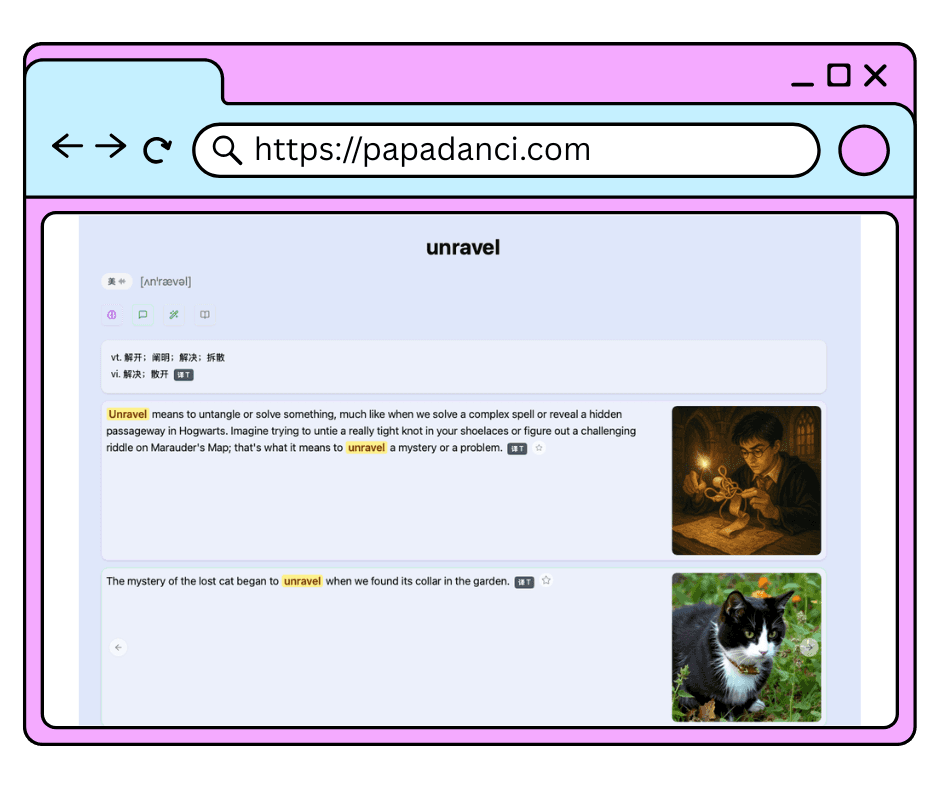Screen dimensions: 940x788
Task: Play the US pronunciation audio for unravel
Action: 116,282
